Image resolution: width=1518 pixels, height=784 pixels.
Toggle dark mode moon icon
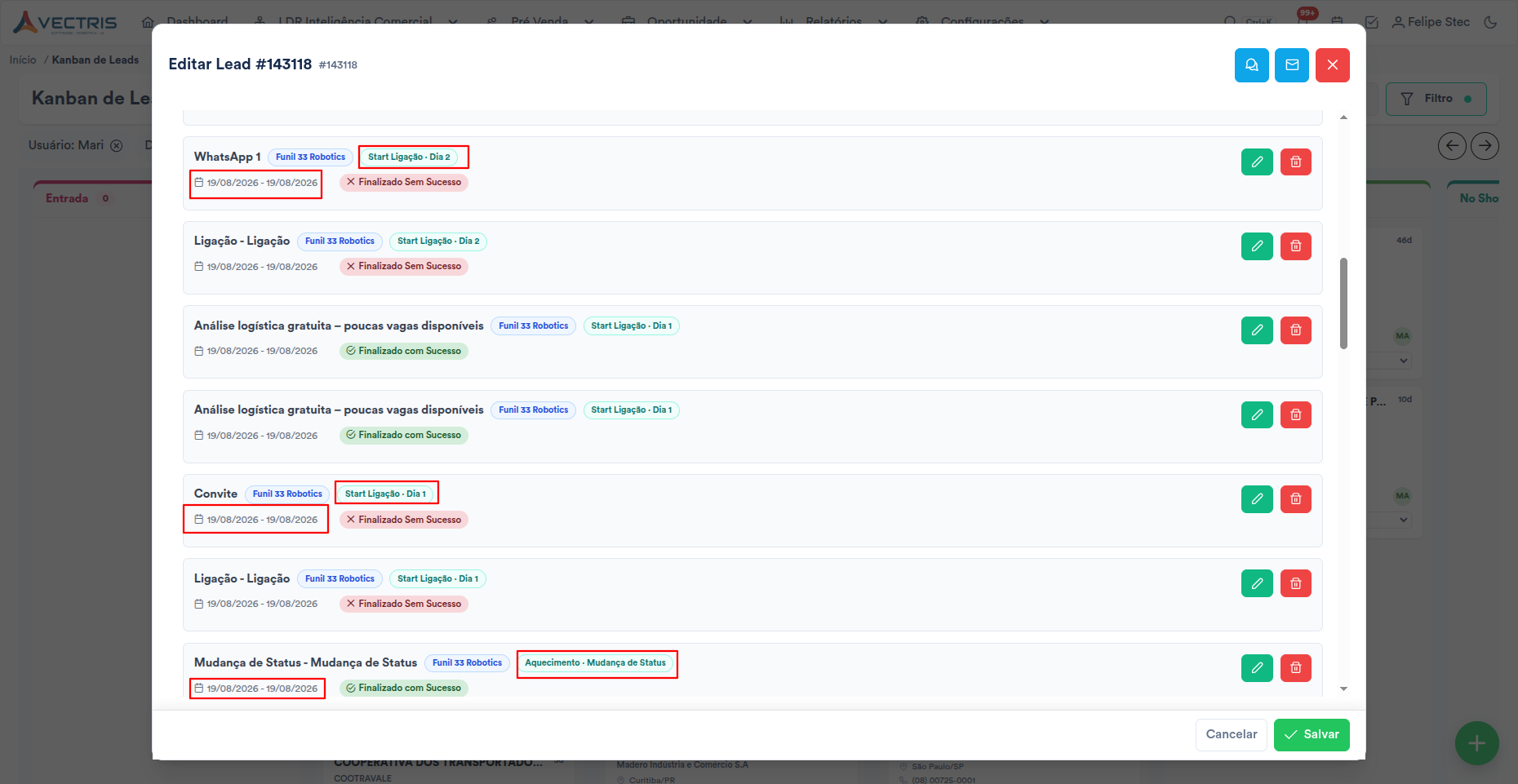click(1490, 22)
